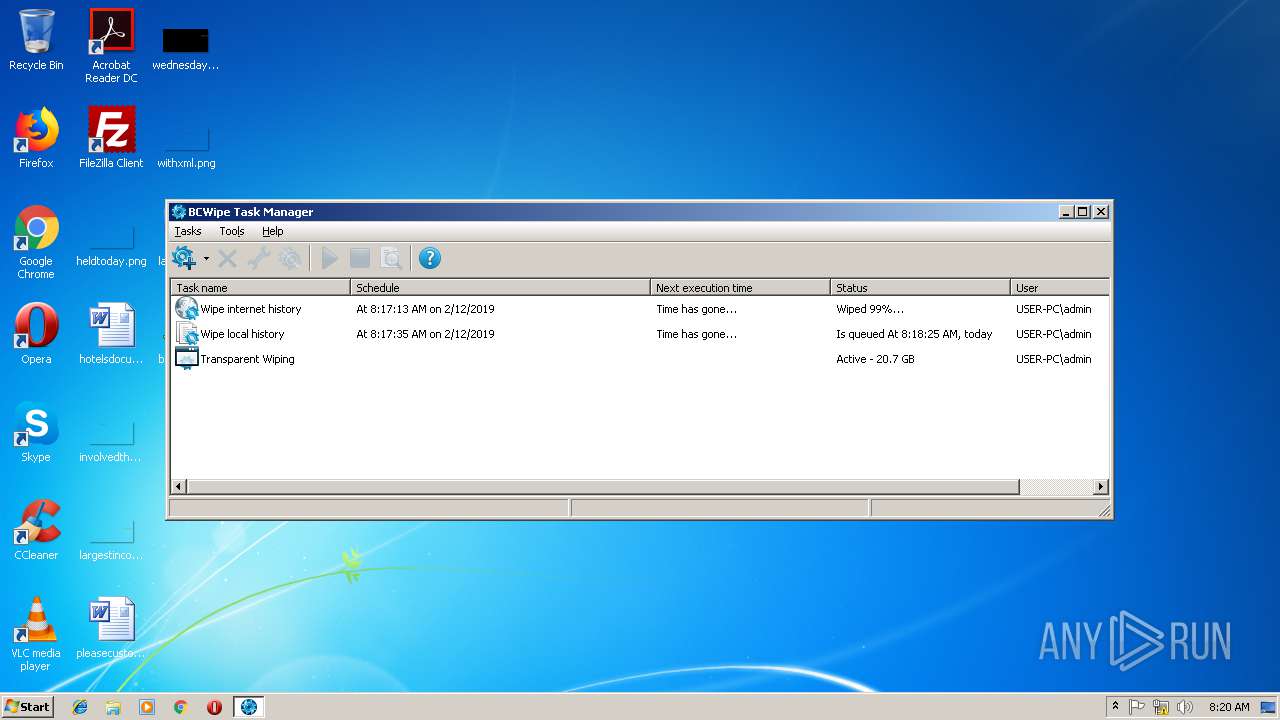Click the Run task play icon

click(x=329, y=259)
